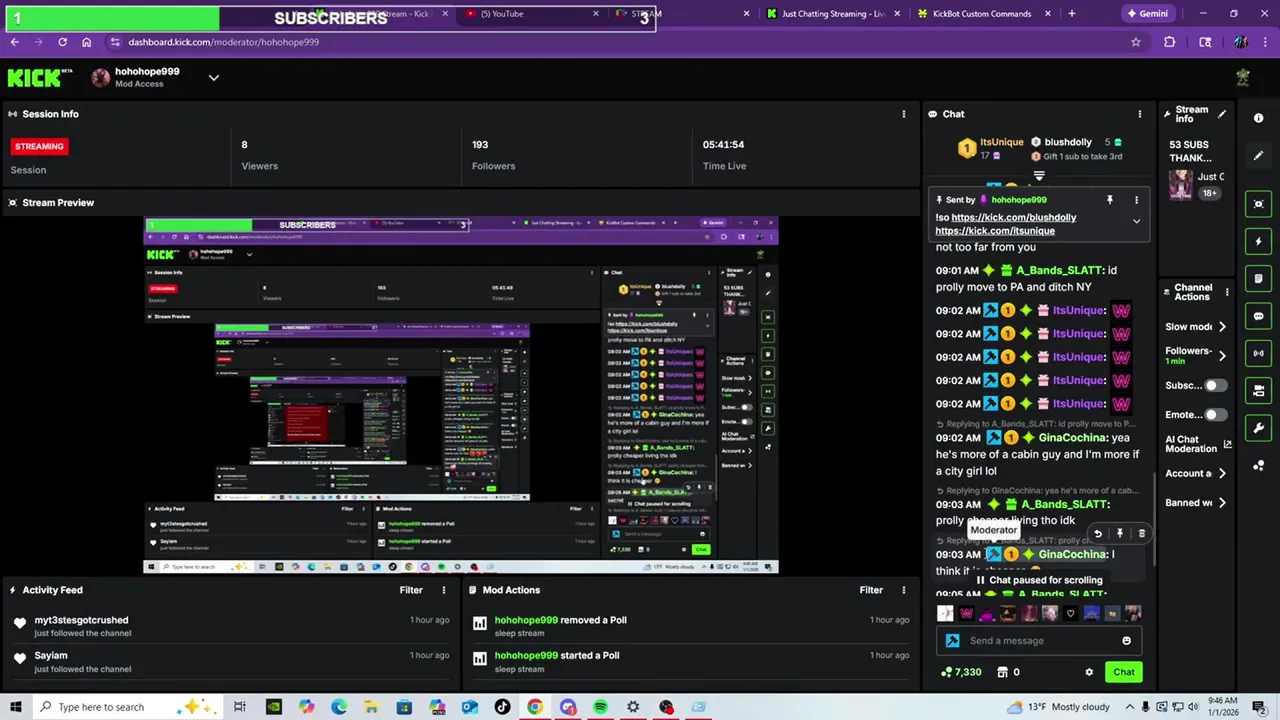This screenshot has width=1280, height=720.
Task: Toggle the chat bubble icon in sidebar
Action: pos(1258,316)
